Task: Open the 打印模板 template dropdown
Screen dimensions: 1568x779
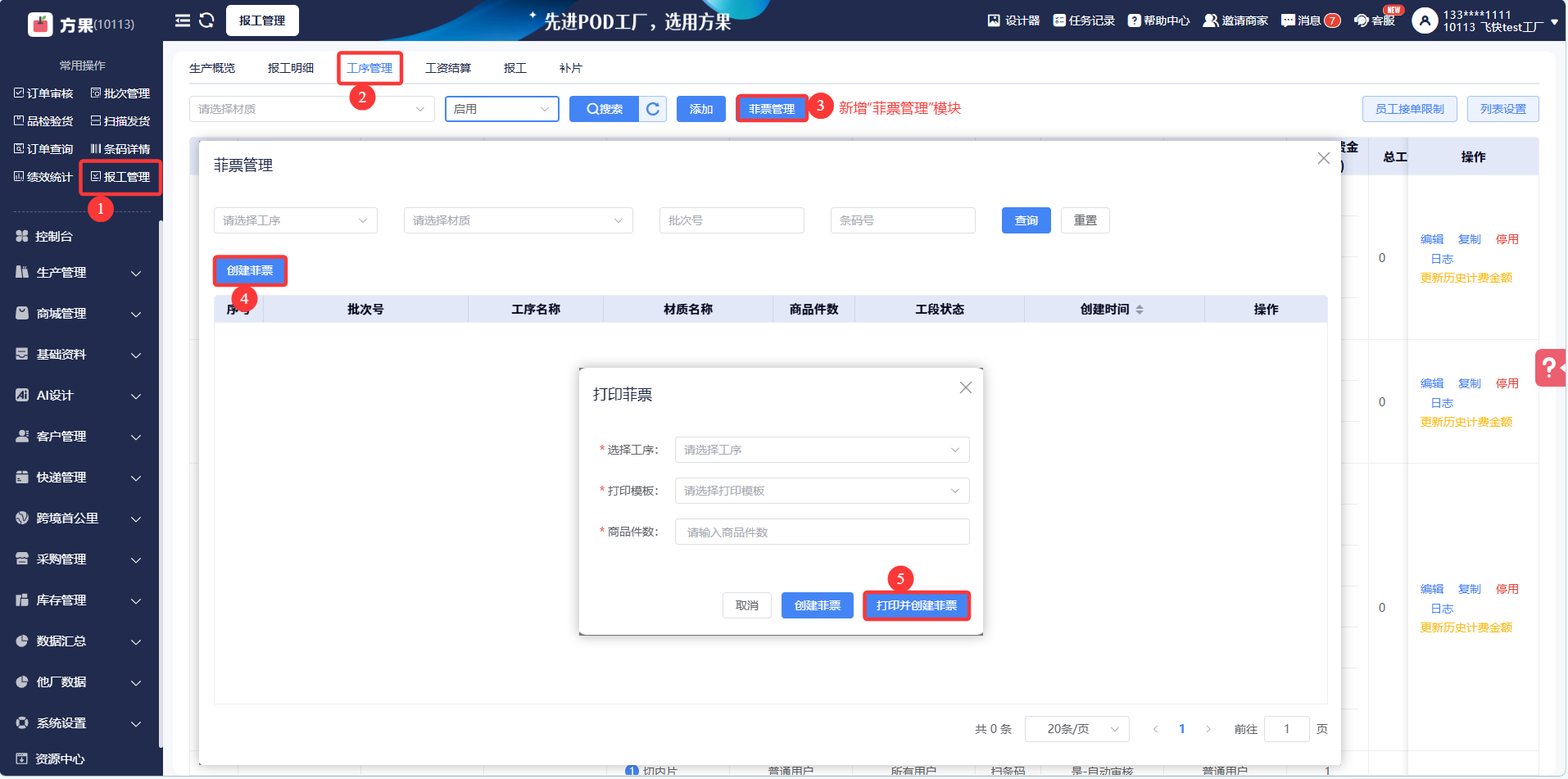Action: pos(822,491)
